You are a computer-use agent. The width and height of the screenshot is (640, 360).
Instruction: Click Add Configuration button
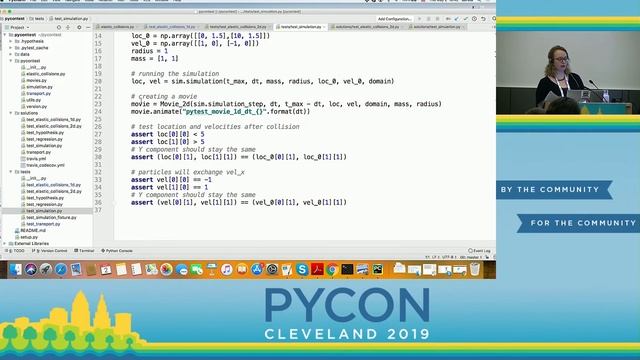[x=394, y=19]
